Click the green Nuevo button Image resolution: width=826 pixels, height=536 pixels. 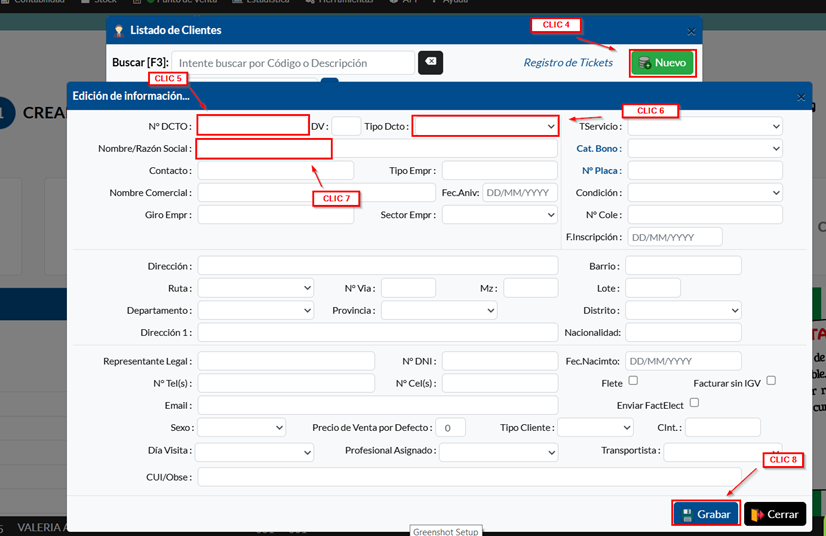click(662, 63)
